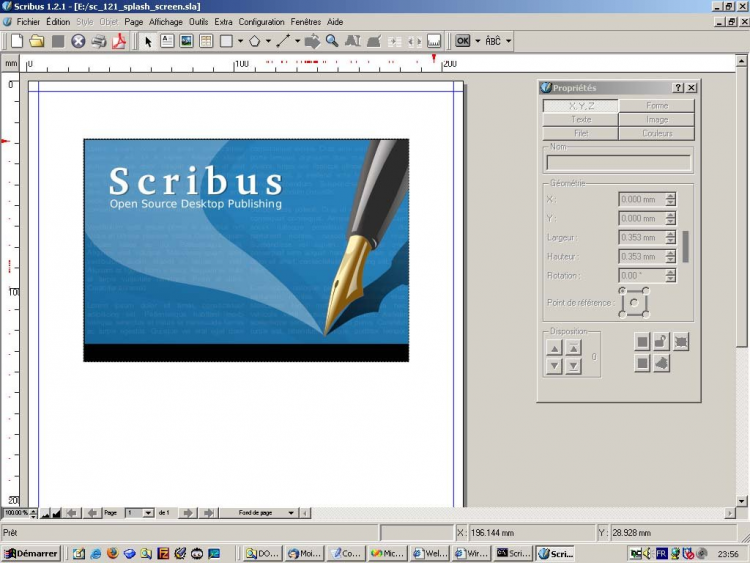Open a document via the folder icon

point(37,41)
